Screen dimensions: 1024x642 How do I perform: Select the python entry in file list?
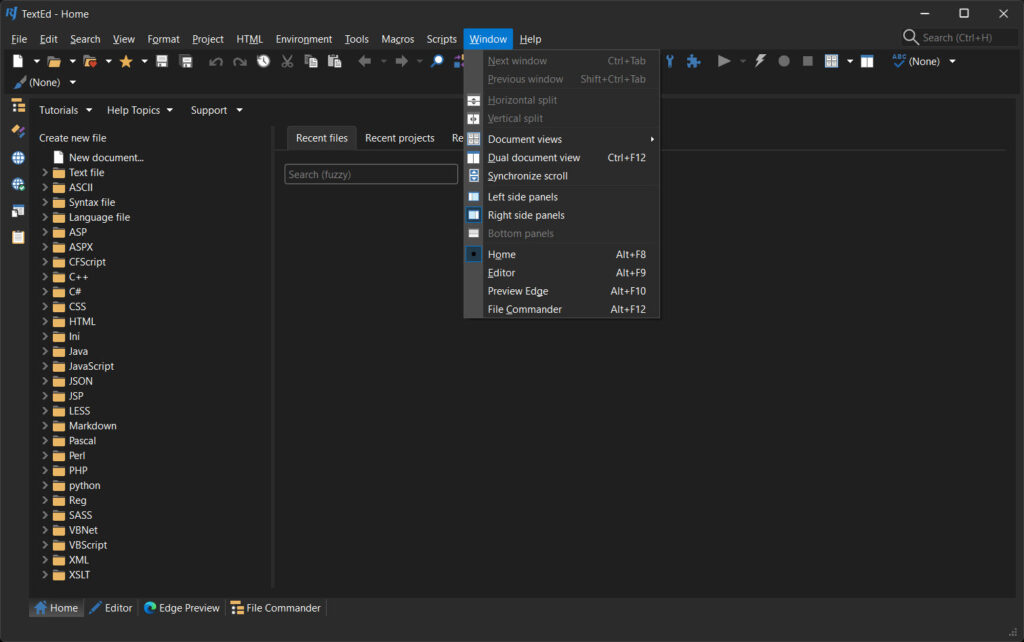(x=85, y=485)
